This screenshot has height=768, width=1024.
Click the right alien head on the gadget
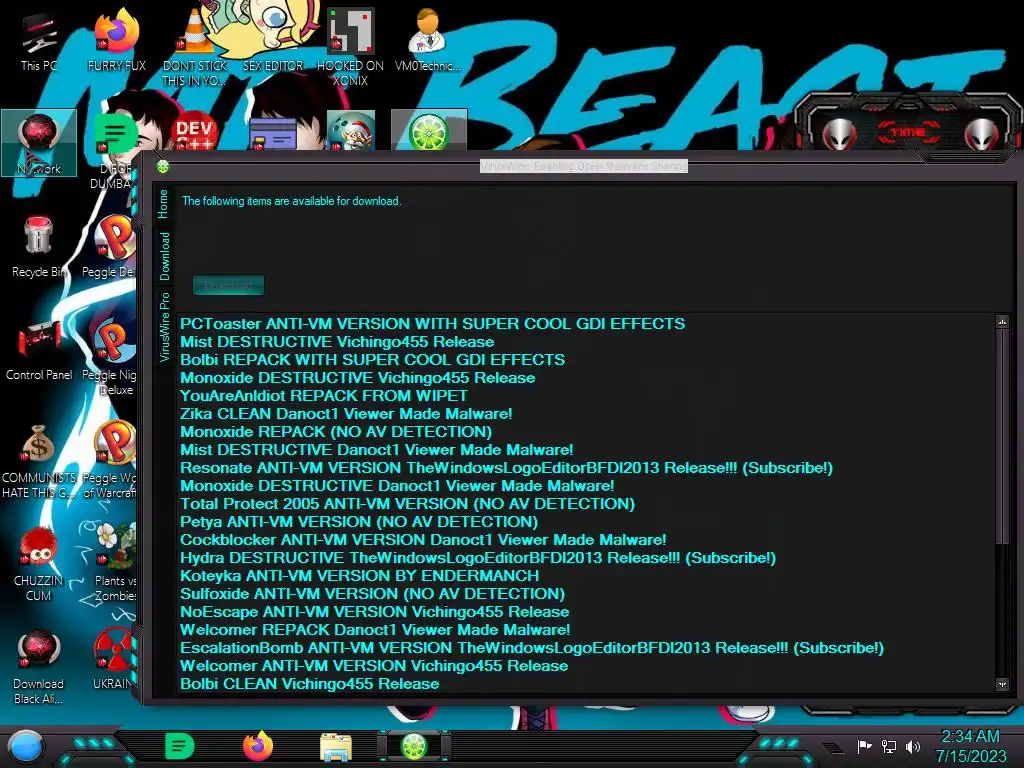pyautogui.click(x=982, y=134)
